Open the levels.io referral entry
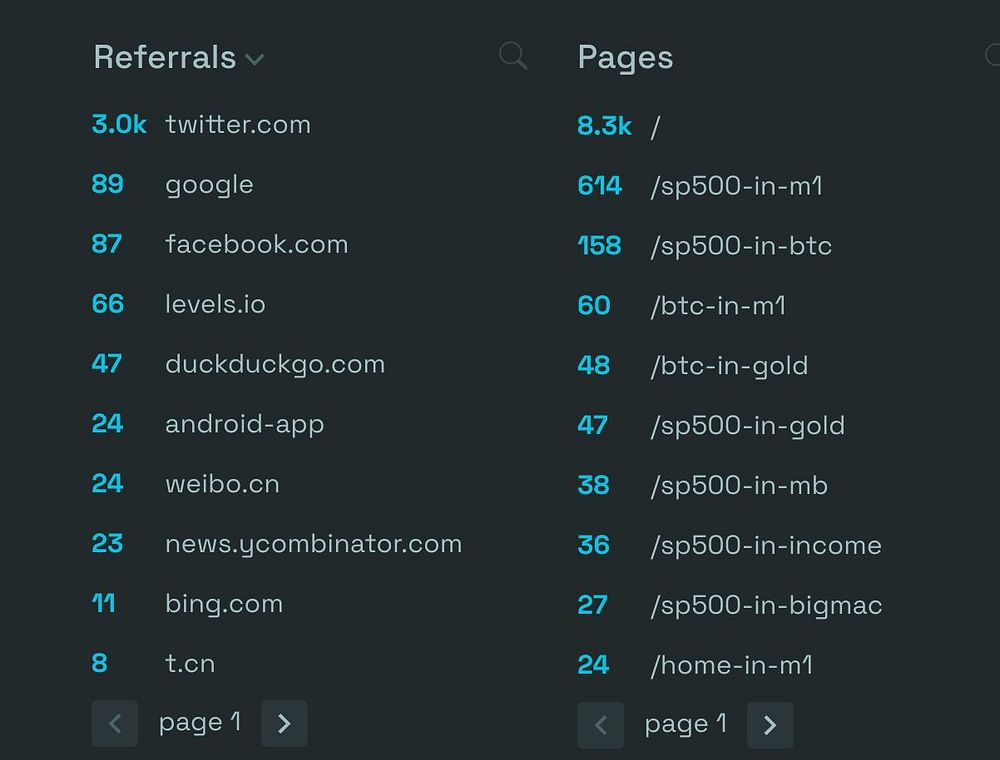The height and width of the screenshot is (760, 1000). tap(215, 304)
